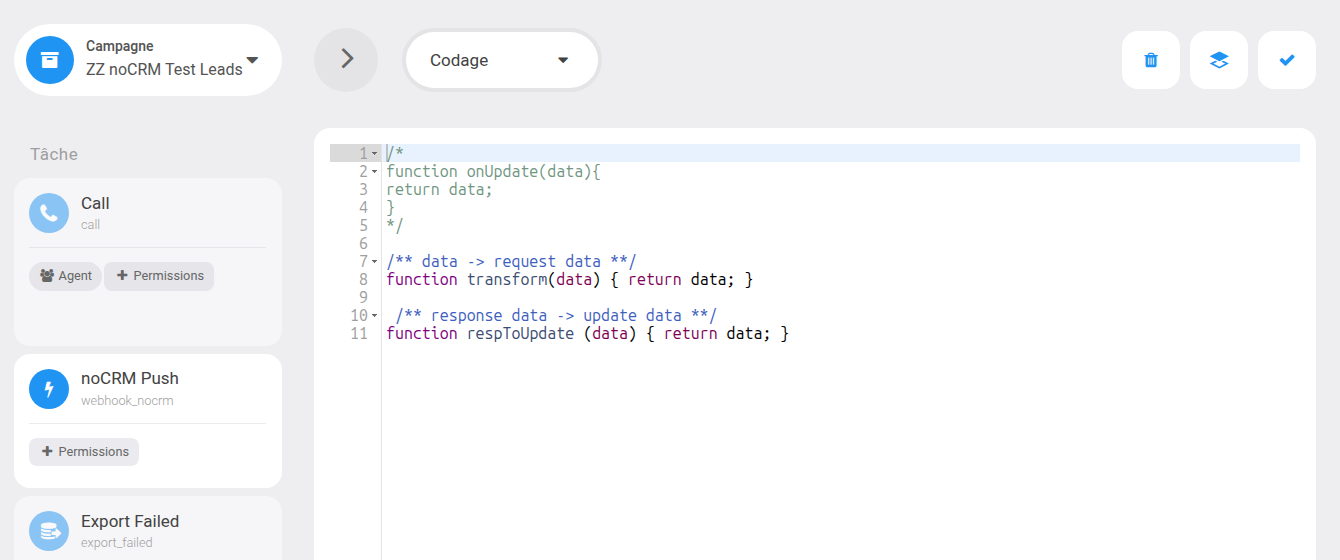
Task: Select the noCRM Push task card
Action: pos(148,421)
